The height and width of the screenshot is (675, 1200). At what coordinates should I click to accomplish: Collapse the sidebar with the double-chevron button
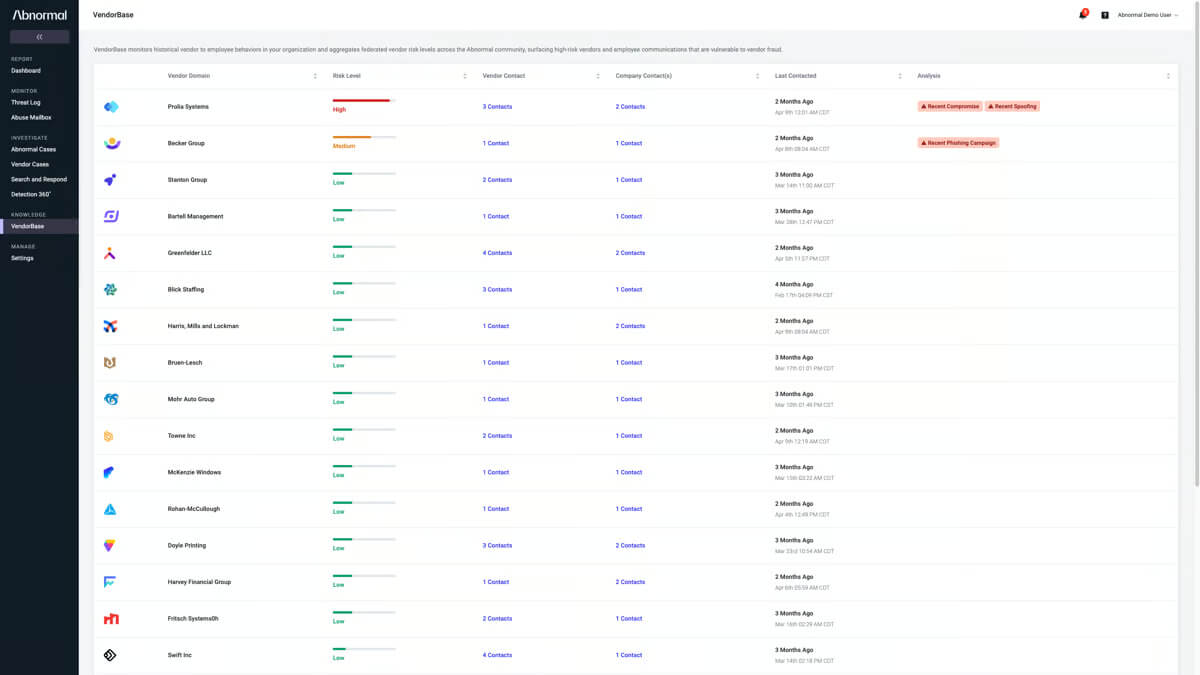39,37
